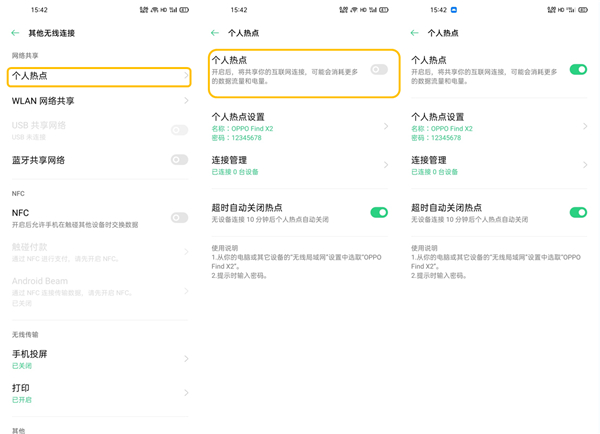
Task: Open WLAN 网络共享 chevron
Action: coord(186,101)
